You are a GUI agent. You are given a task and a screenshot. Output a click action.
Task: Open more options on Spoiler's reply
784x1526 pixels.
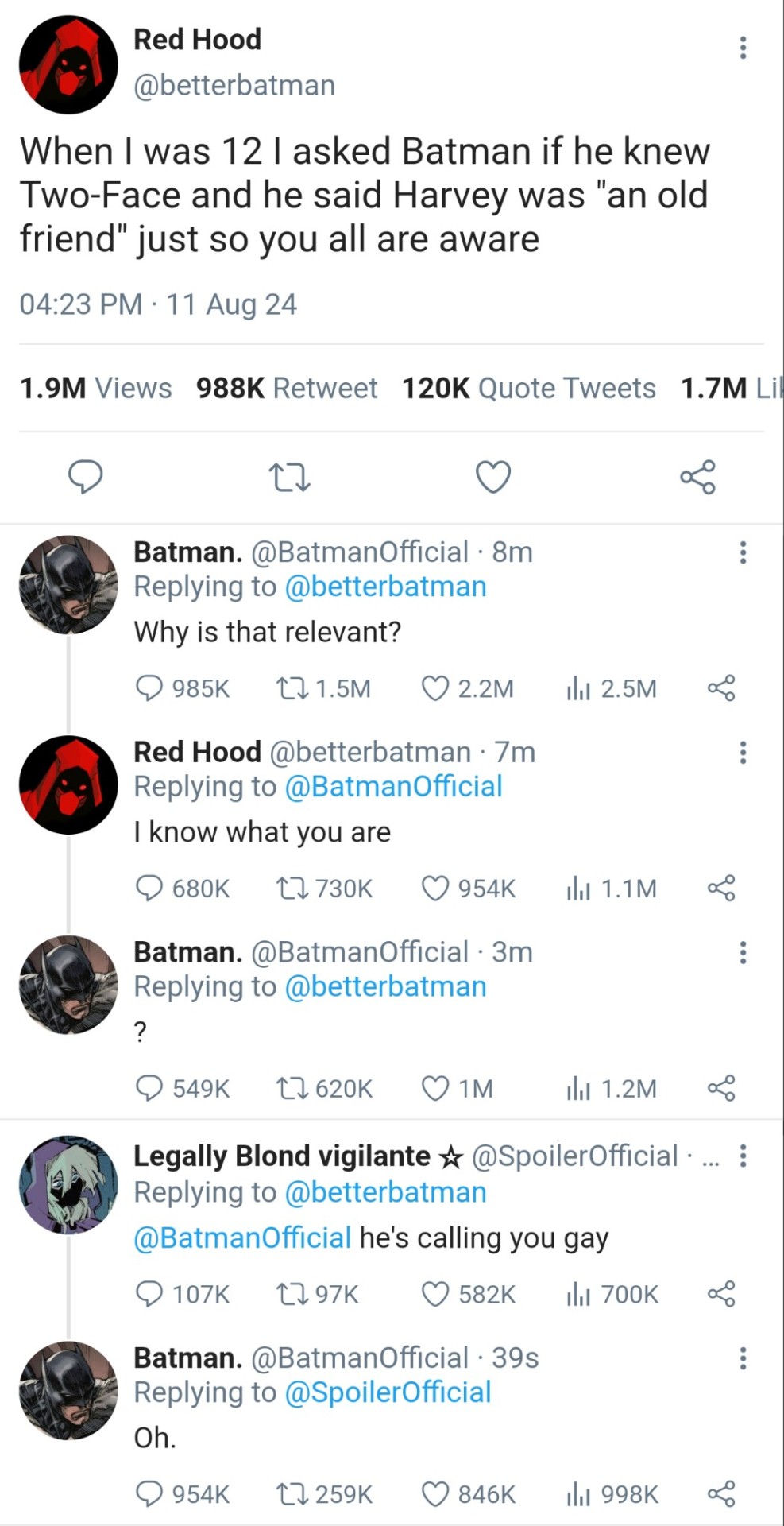(x=743, y=1156)
